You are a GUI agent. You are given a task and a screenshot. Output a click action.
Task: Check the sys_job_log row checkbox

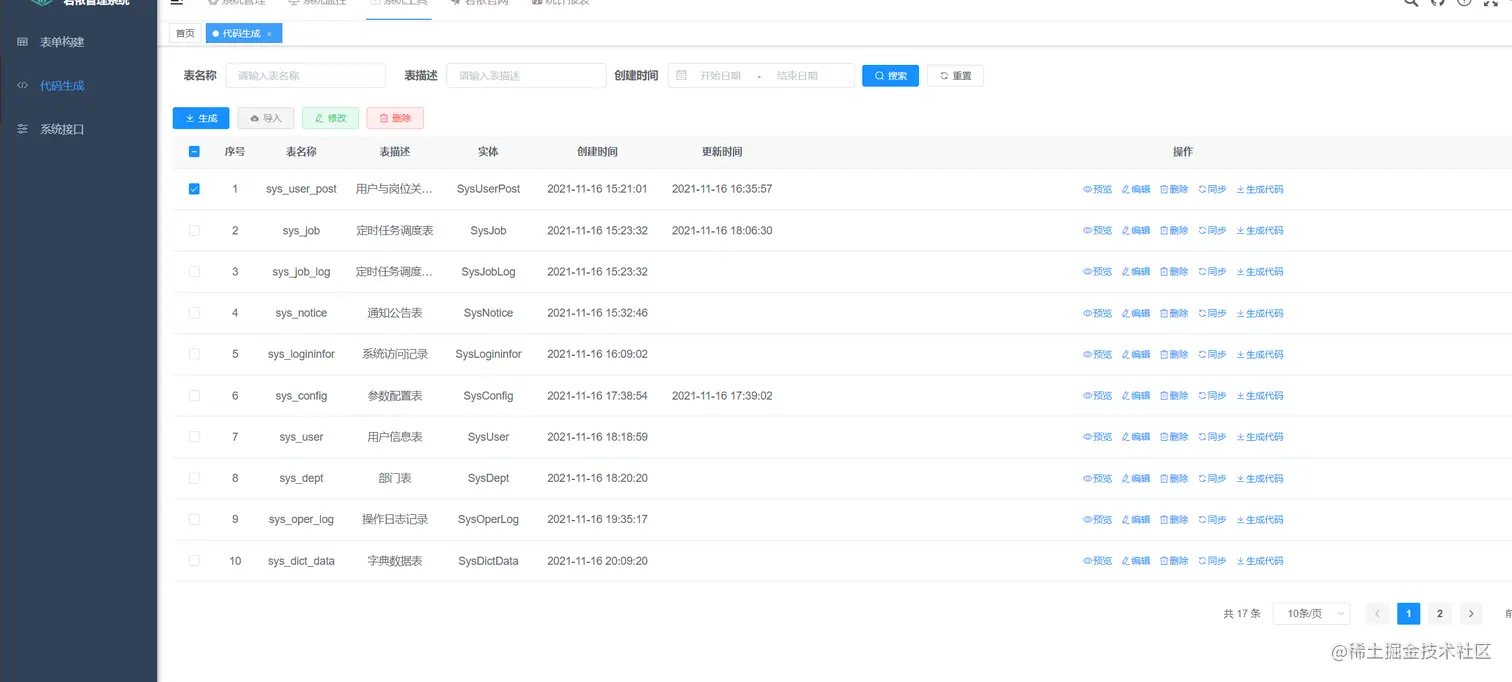[194, 272]
